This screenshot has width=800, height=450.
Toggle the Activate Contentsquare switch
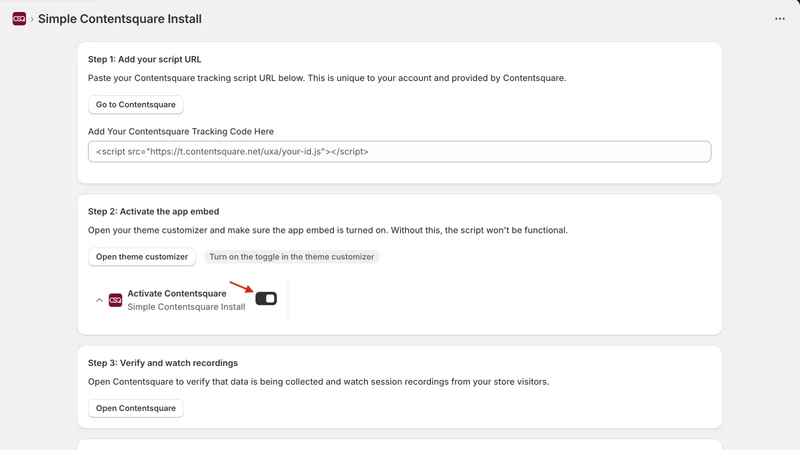(266, 298)
